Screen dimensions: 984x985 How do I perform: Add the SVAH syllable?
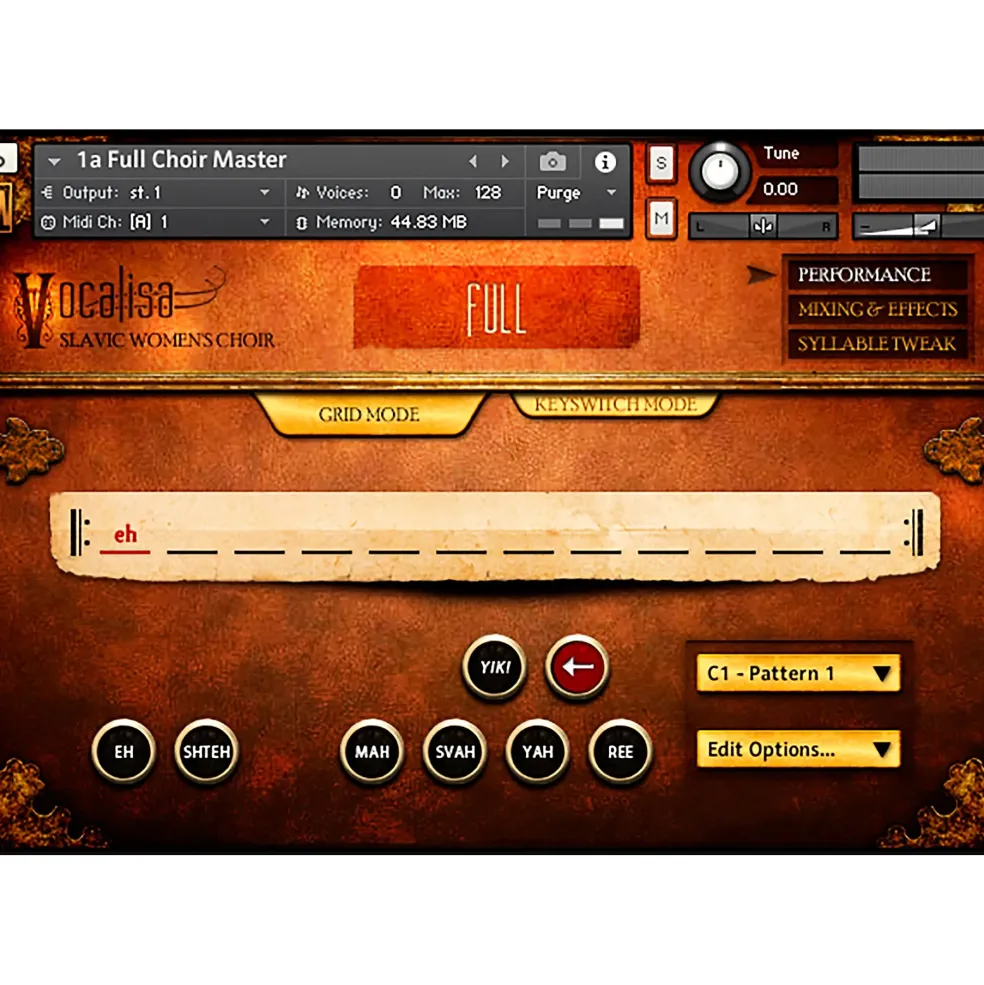tap(454, 751)
